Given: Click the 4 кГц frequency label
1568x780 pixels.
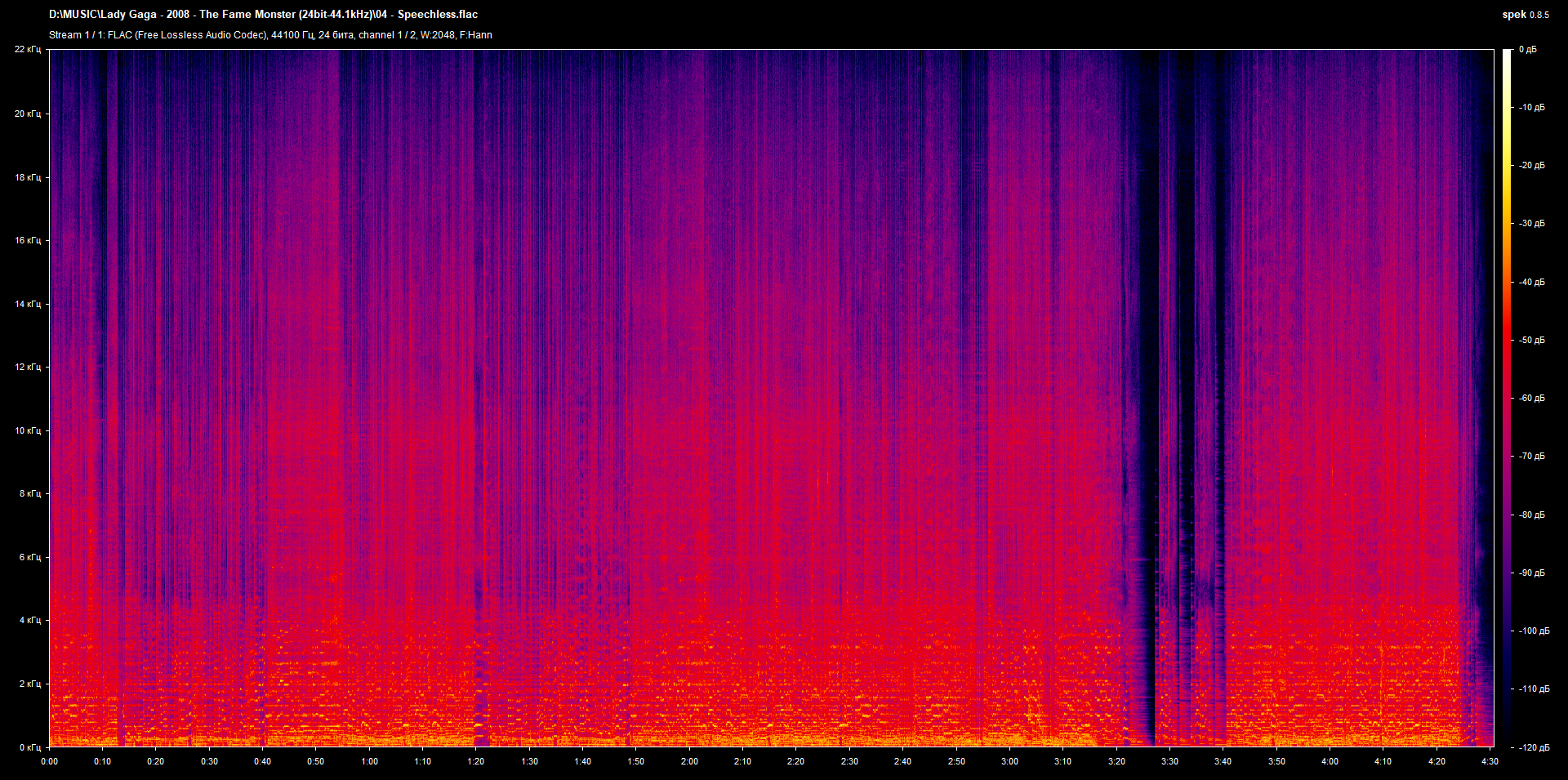Looking at the screenshot, I should [29, 620].
